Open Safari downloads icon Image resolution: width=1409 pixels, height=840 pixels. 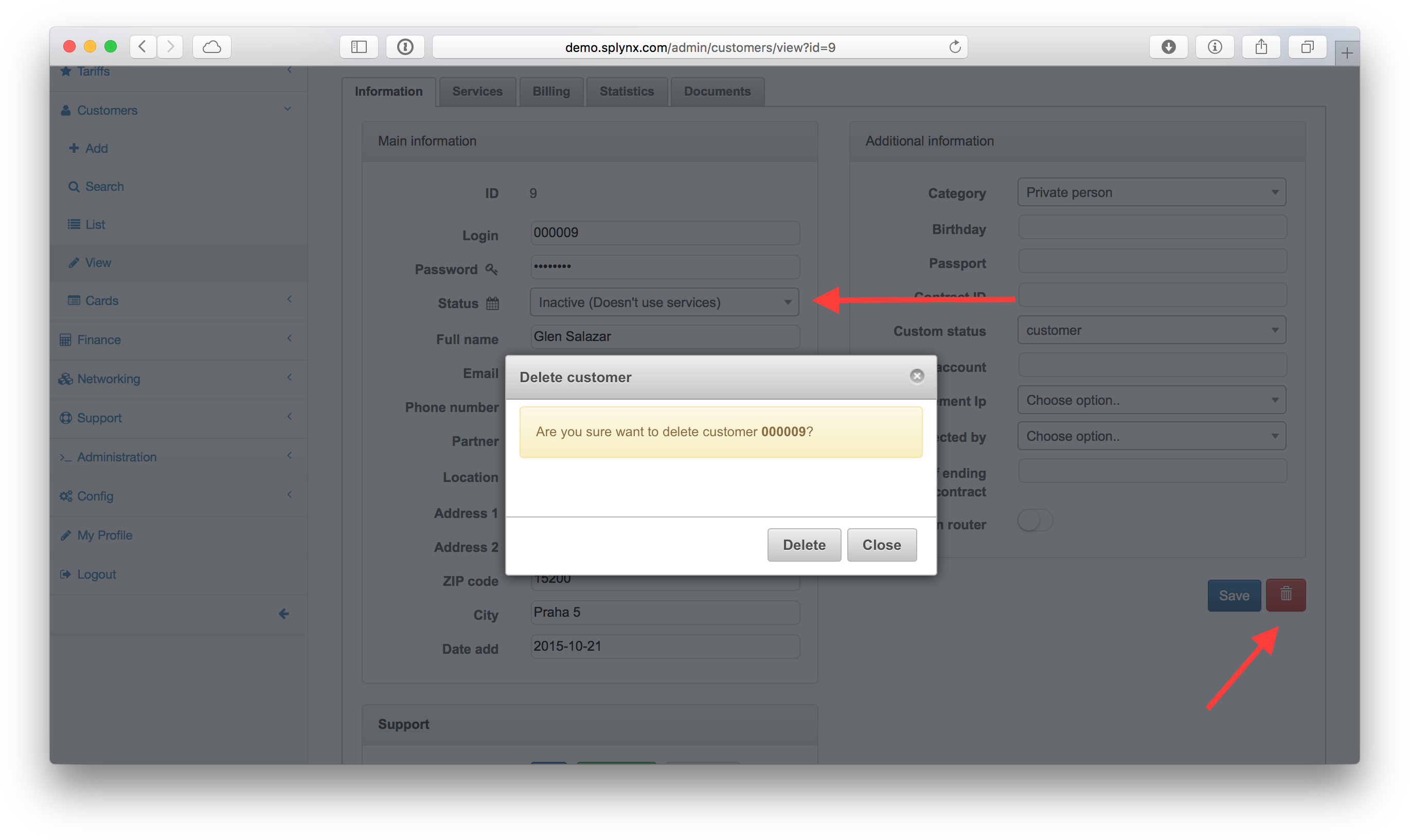coord(1168,46)
